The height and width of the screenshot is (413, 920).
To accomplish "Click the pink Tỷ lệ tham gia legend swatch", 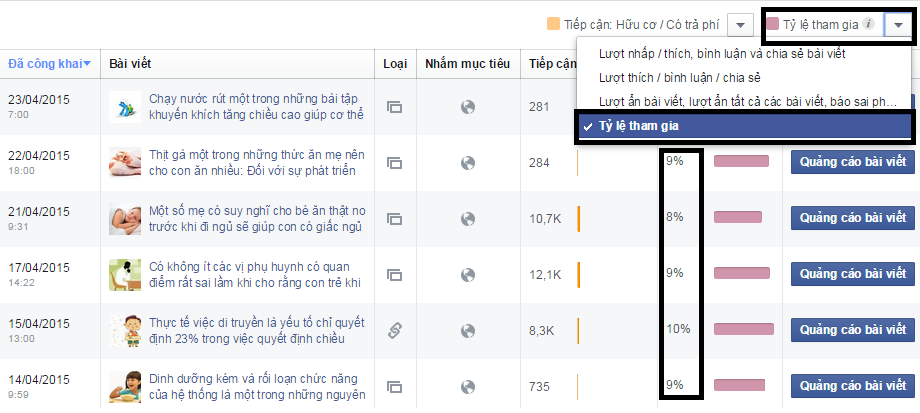I will [x=773, y=24].
